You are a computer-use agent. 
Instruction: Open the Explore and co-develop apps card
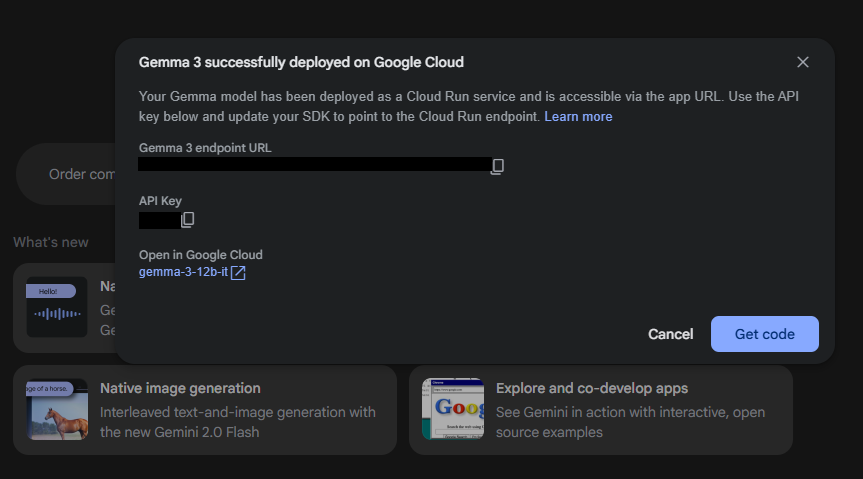pyautogui.click(x=600, y=410)
